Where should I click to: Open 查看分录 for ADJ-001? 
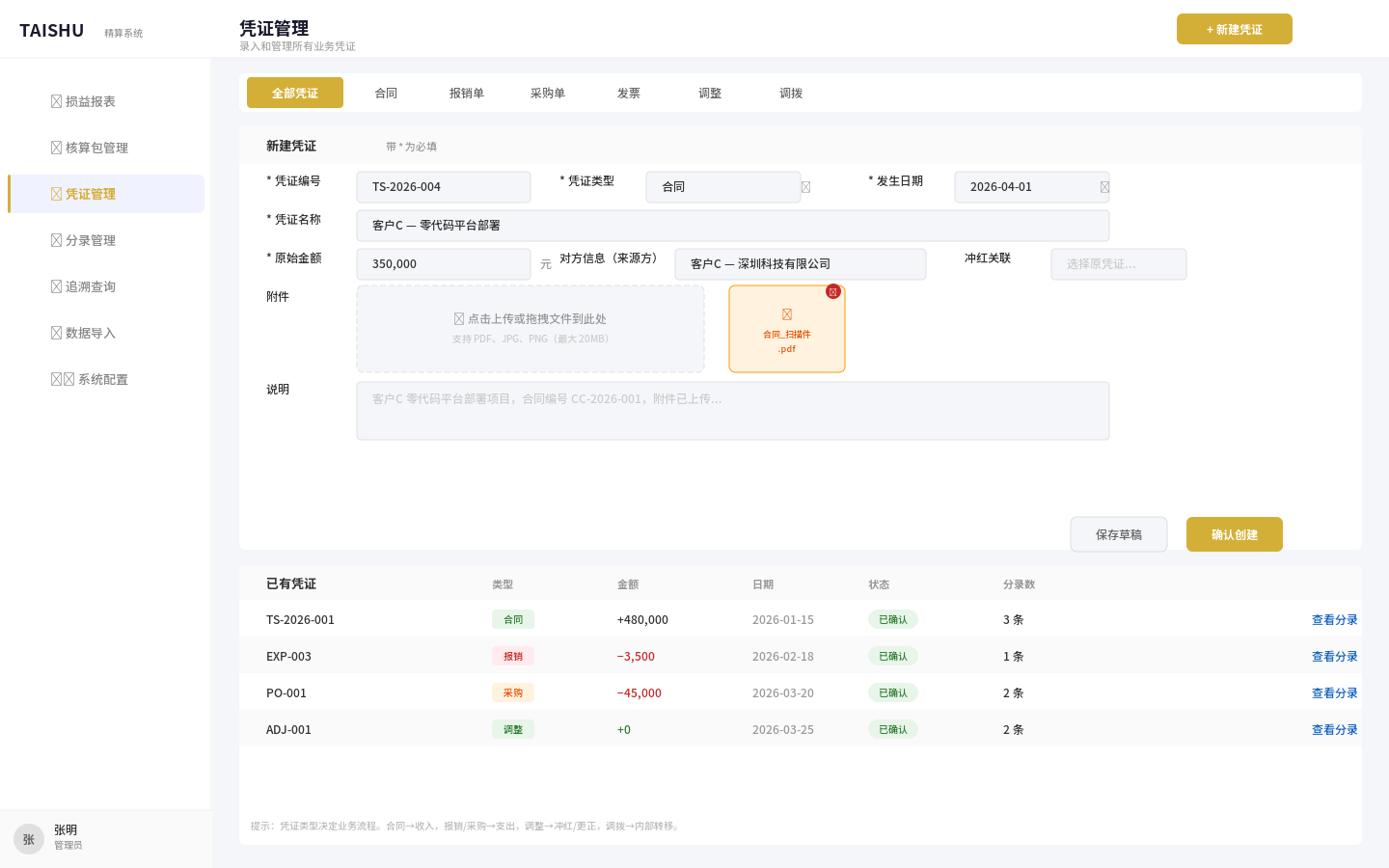(x=1335, y=730)
